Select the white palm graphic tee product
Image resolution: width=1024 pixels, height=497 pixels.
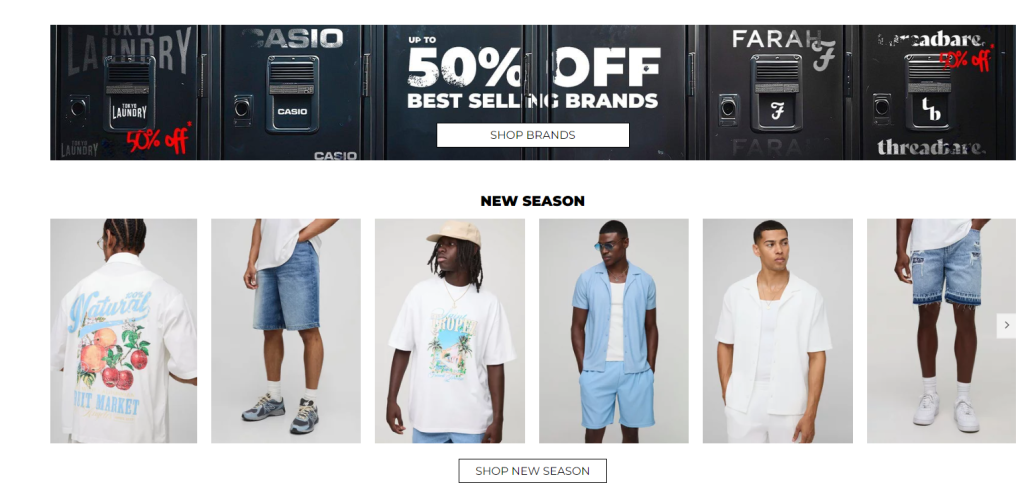pyautogui.click(x=449, y=331)
